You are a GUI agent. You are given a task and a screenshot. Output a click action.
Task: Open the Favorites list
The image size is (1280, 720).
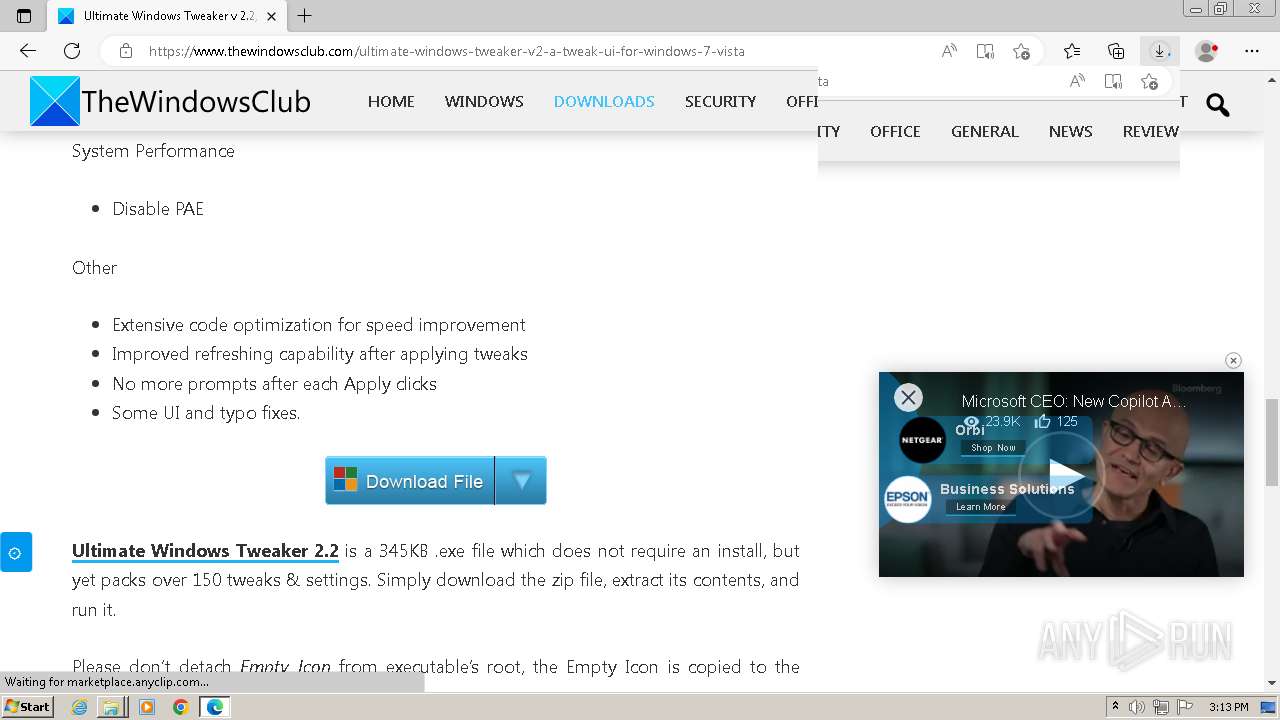click(x=1072, y=51)
